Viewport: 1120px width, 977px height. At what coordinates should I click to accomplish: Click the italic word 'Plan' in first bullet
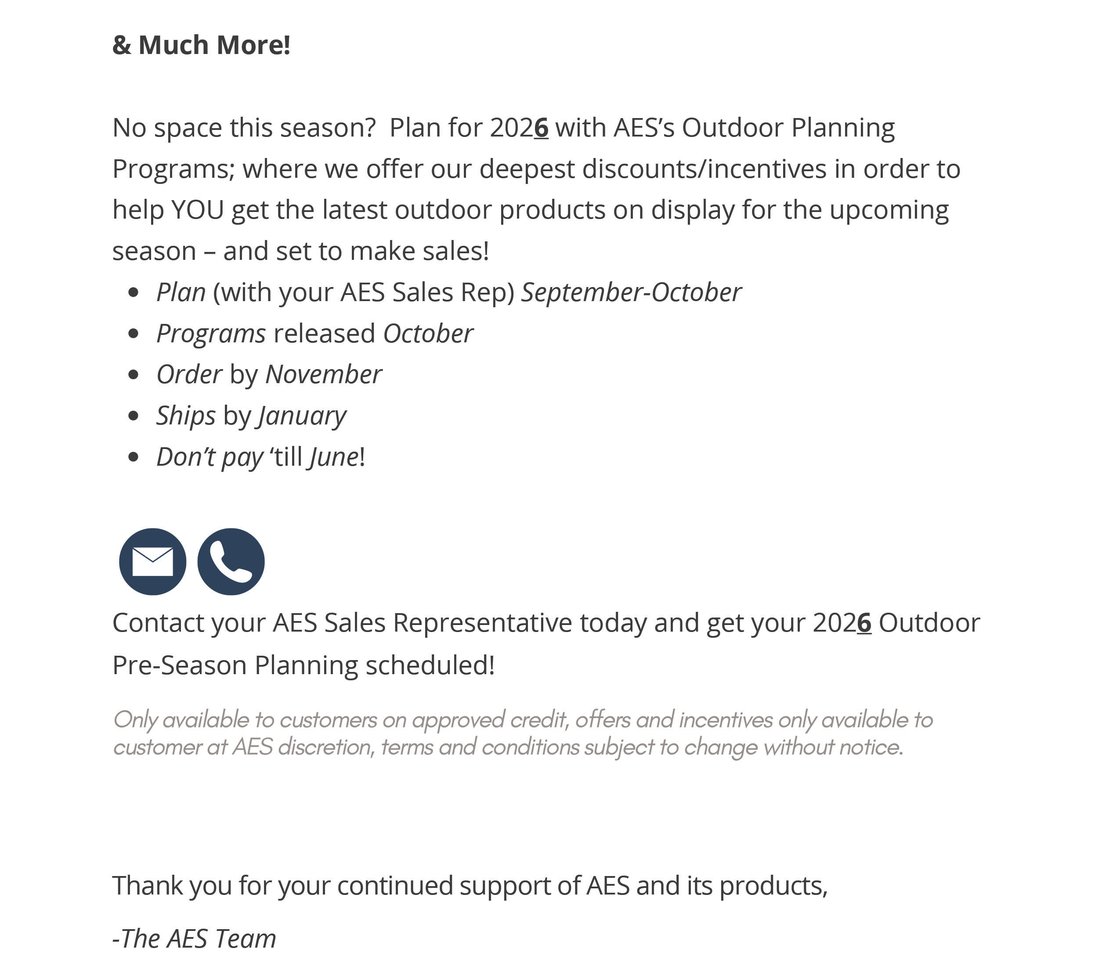pyautogui.click(x=181, y=292)
